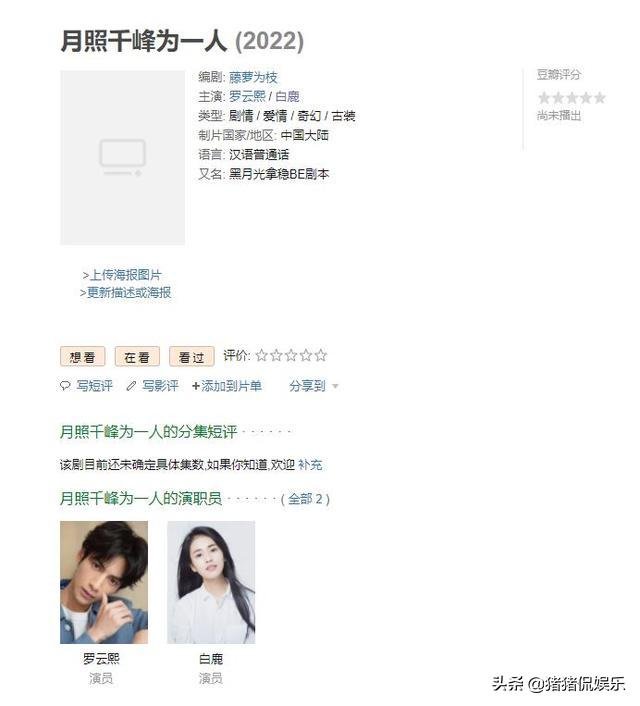Rate one star in 评价 row
The height and width of the screenshot is (706, 640).
pyautogui.click(x=262, y=356)
